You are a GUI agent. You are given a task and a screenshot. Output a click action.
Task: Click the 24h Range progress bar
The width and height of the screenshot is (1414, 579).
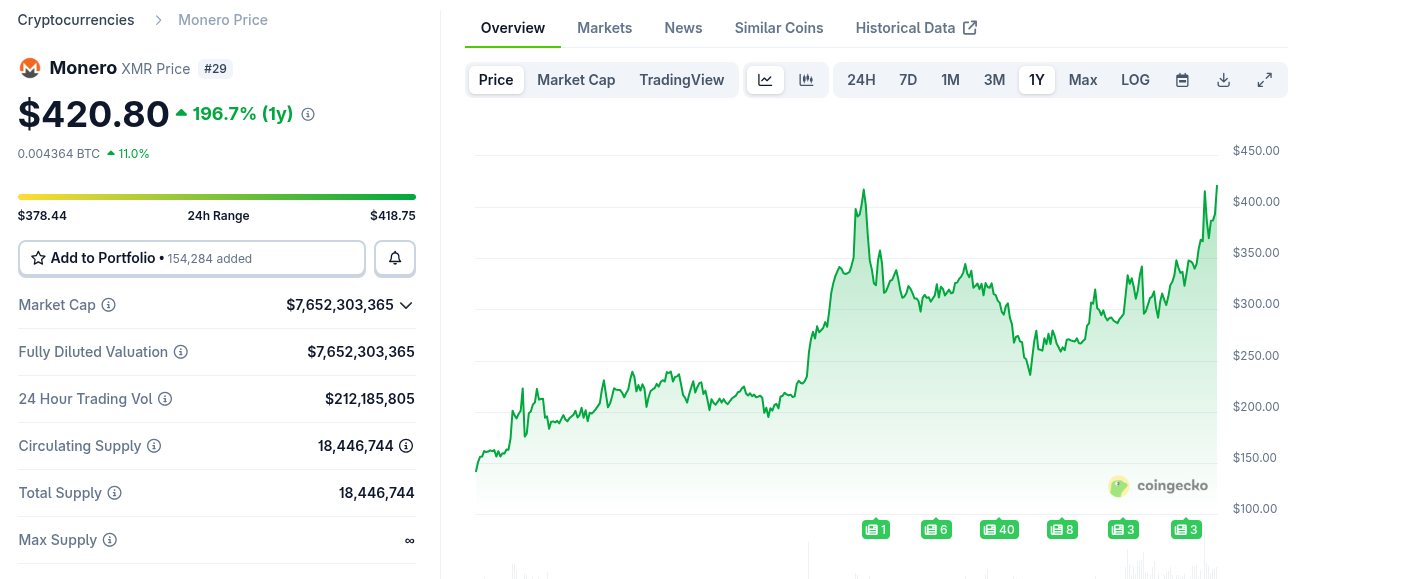pyautogui.click(x=217, y=197)
